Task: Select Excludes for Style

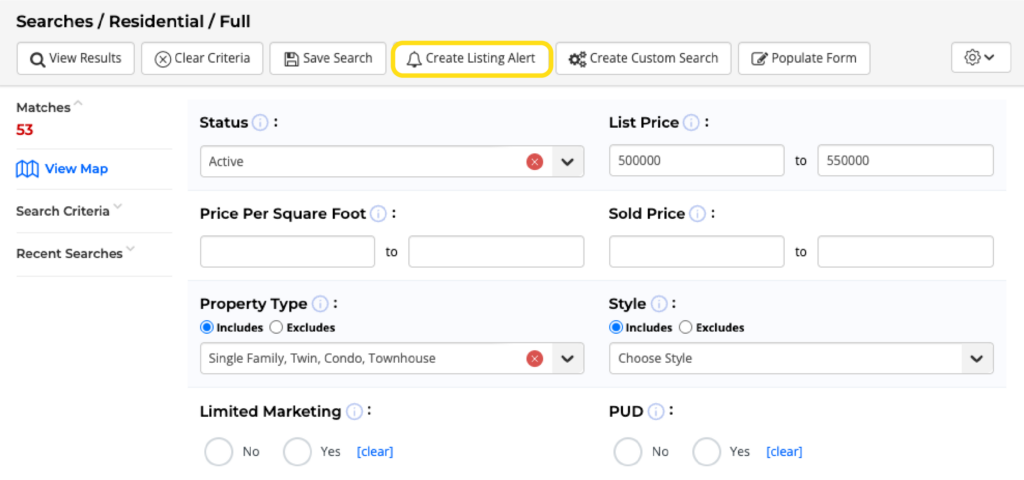Action: pyautogui.click(x=686, y=327)
